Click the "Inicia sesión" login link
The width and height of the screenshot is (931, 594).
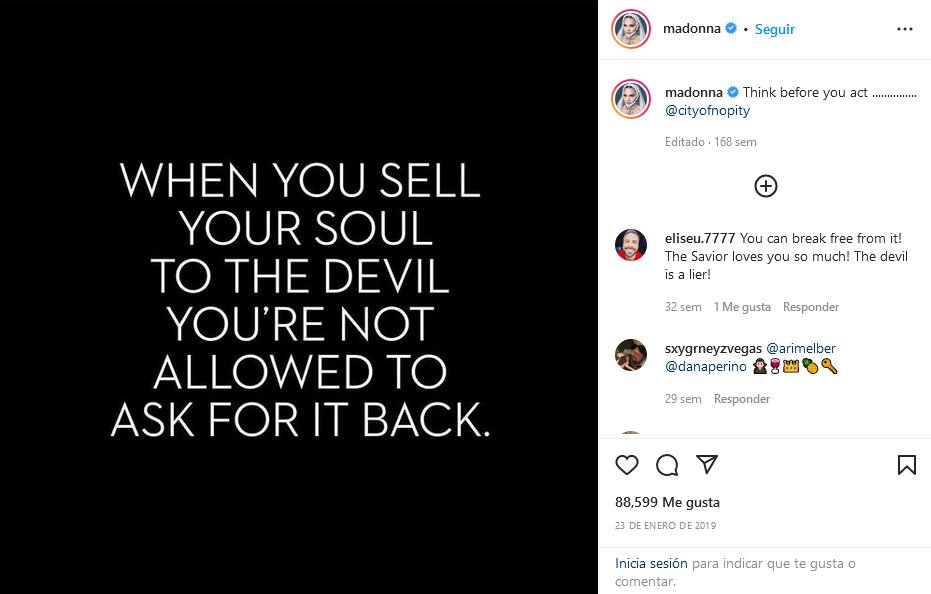coord(651,563)
